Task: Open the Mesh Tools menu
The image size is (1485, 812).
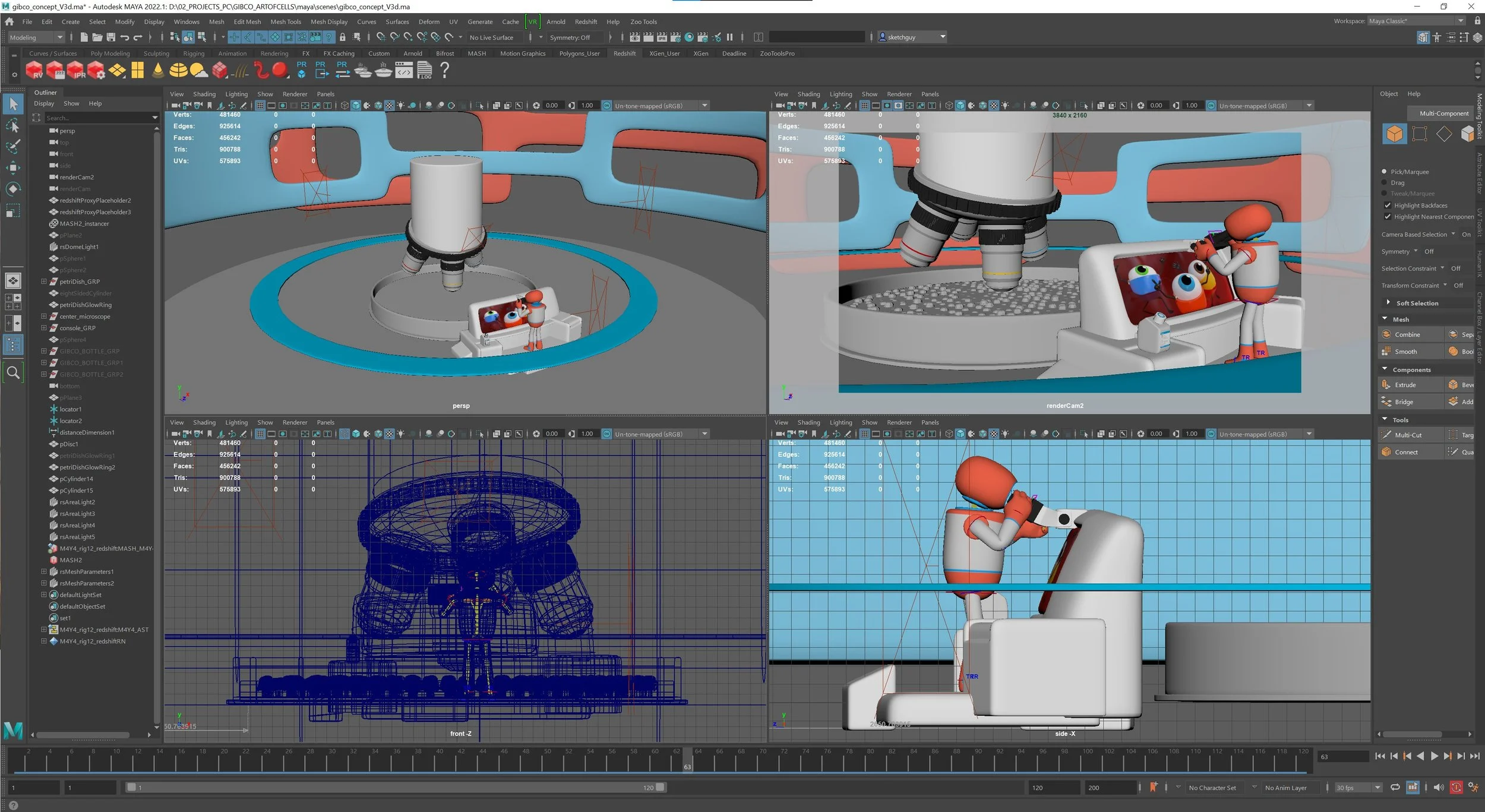Action: 285,22
